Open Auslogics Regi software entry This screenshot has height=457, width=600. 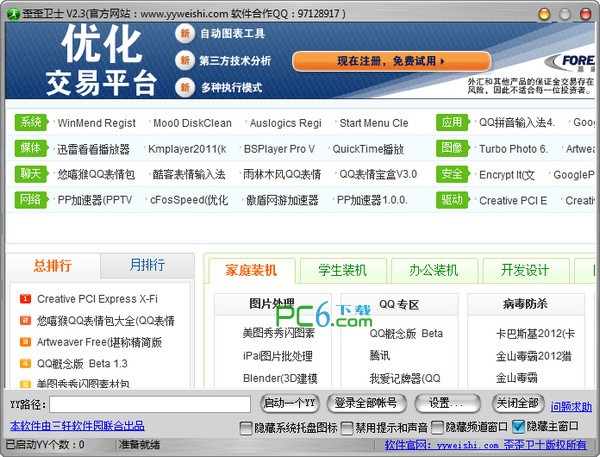285,123
